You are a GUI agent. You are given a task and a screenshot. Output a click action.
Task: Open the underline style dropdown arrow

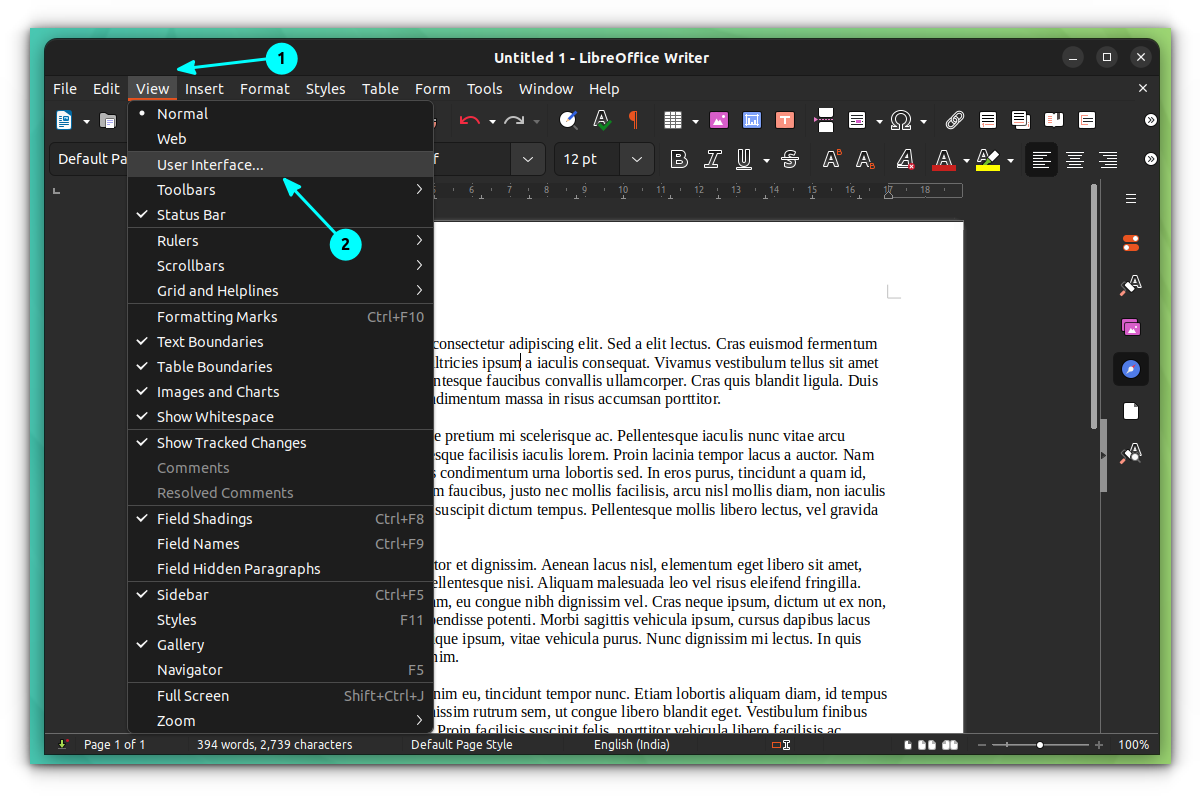tap(766, 160)
